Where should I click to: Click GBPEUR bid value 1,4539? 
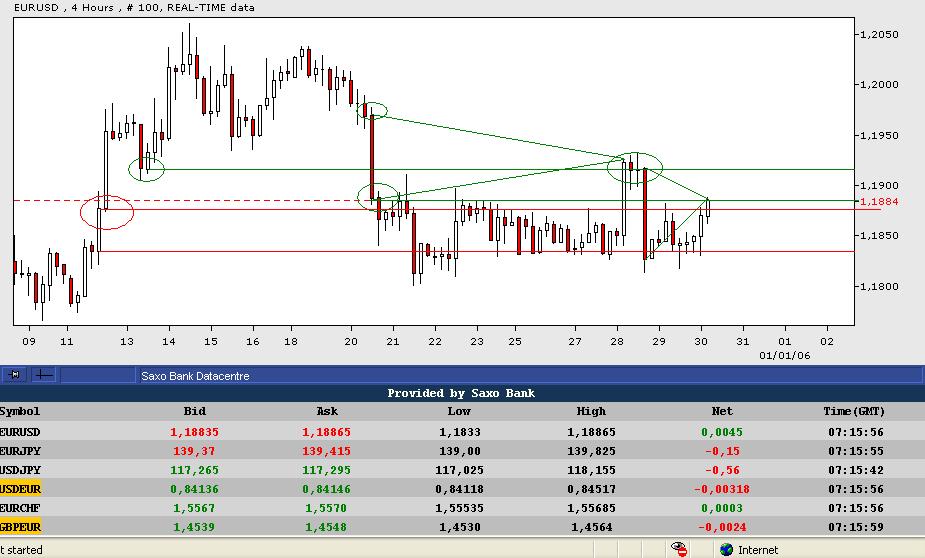tap(194, 527)
